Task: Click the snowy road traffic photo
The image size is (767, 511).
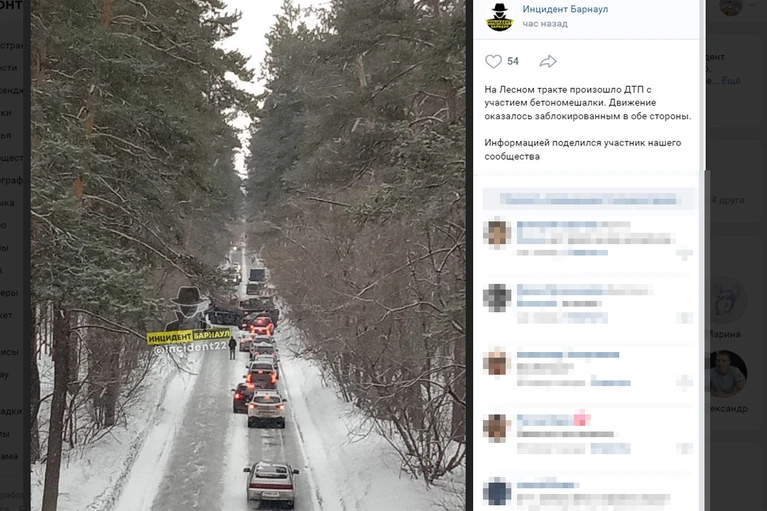Action: coord(248,255)
